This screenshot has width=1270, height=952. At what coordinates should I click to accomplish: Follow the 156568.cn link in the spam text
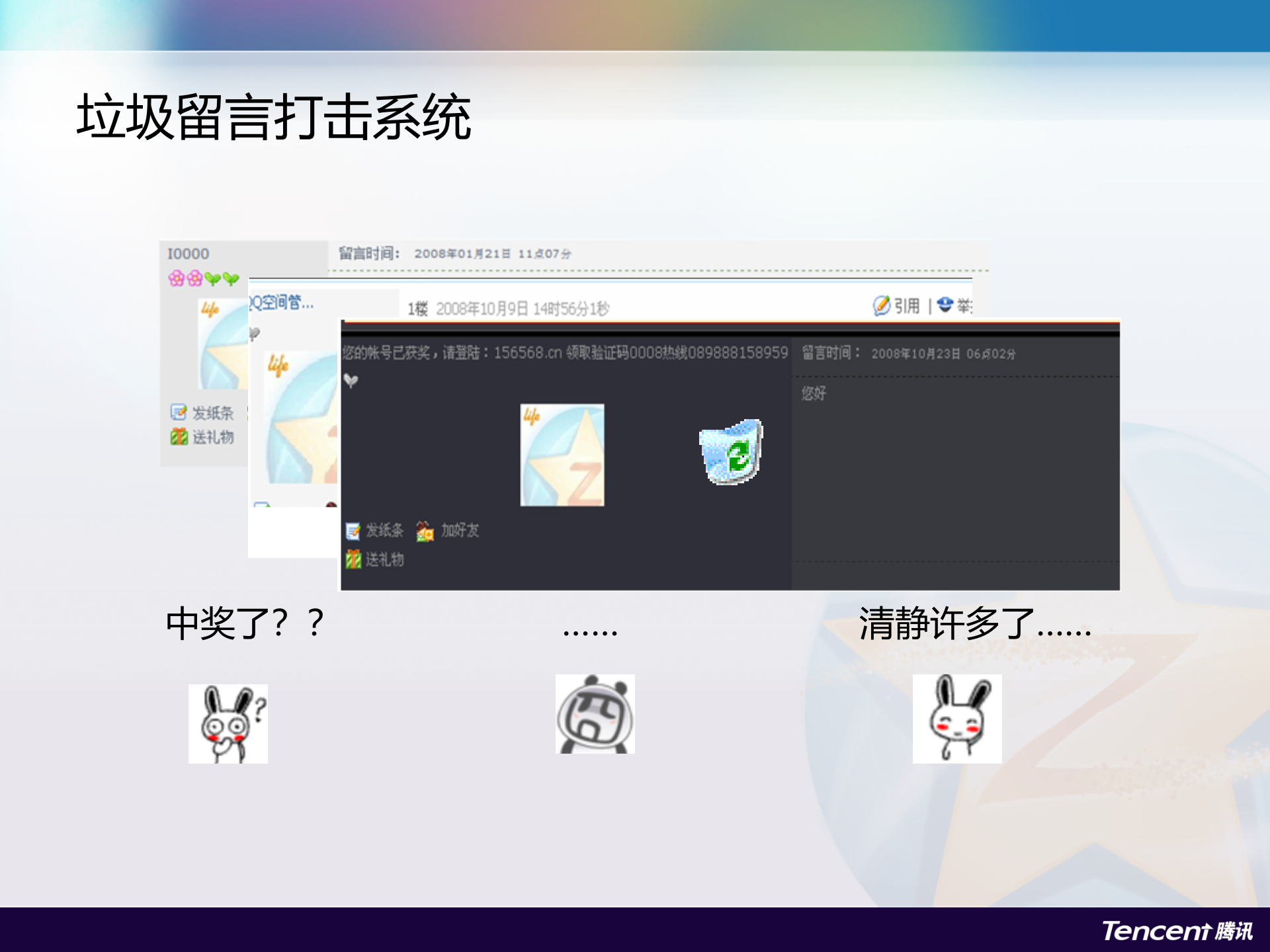tap(525, 352)
